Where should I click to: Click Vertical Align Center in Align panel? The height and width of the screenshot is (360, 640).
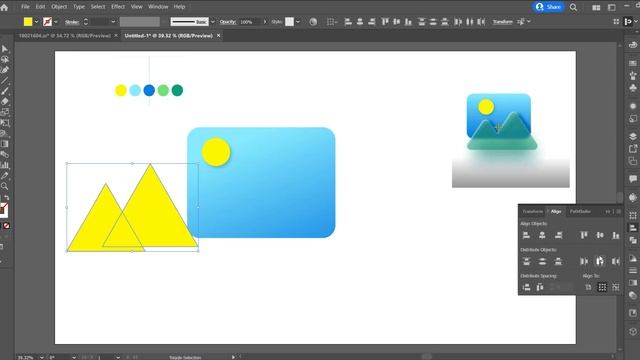600,235
